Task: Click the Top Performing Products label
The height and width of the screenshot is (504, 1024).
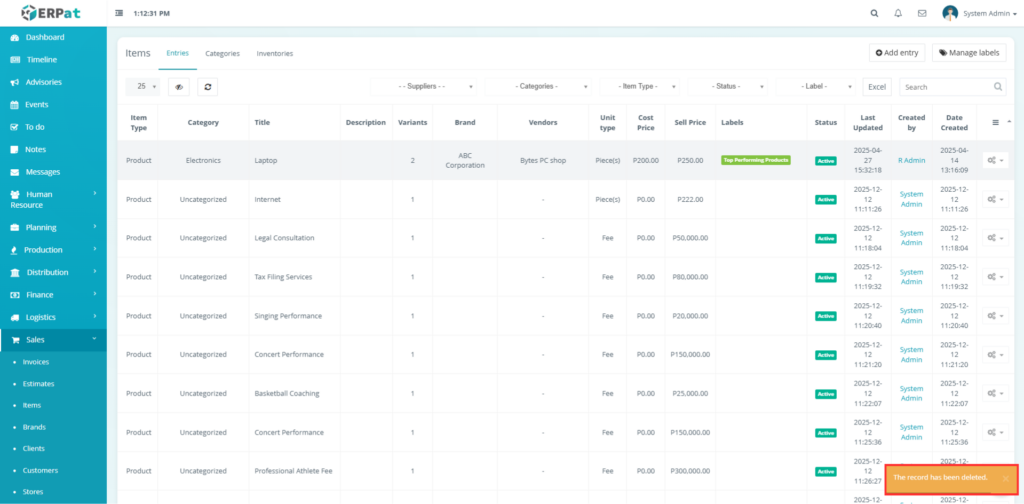Action: [x=755, y=160]
